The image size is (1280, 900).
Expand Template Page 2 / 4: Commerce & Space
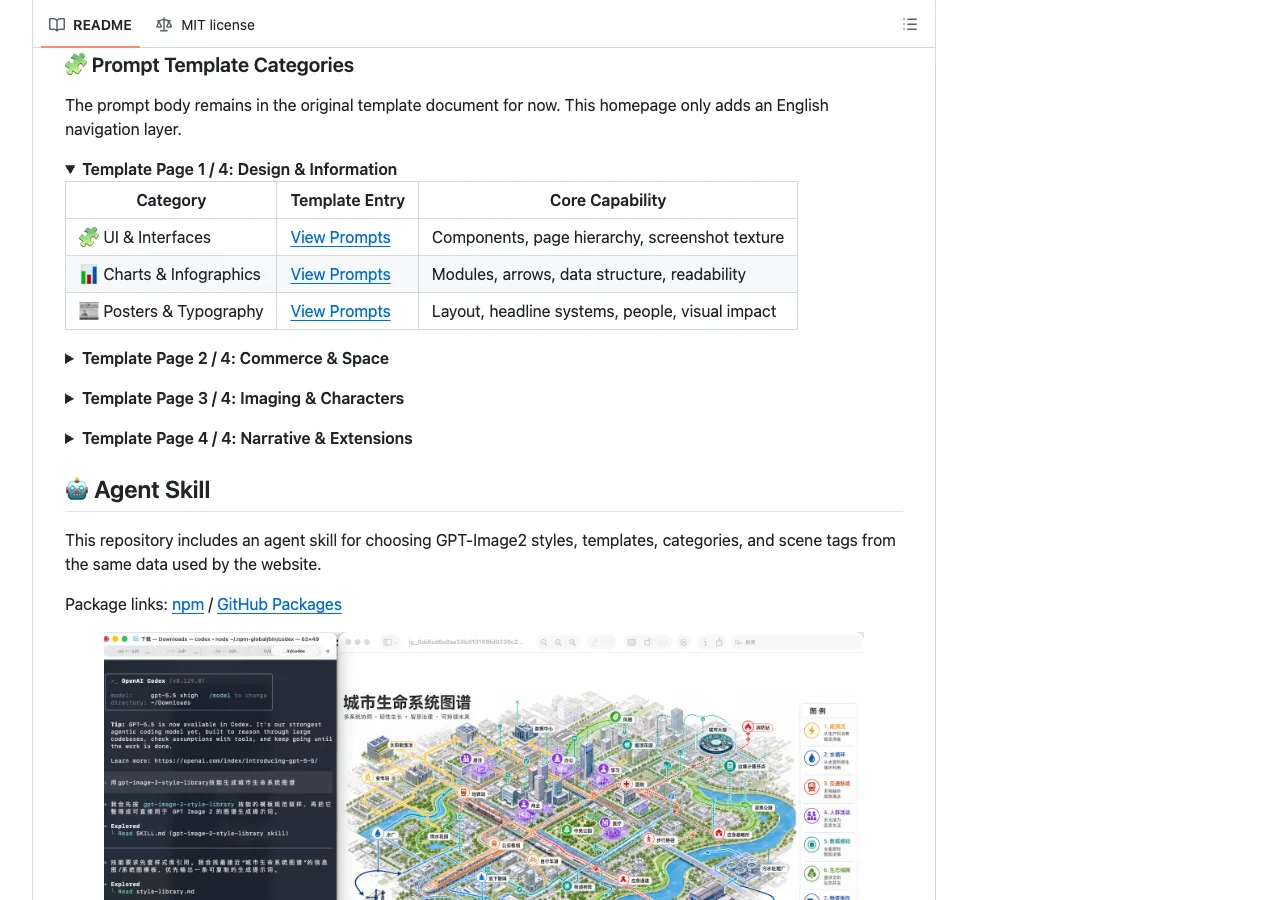(227, 358)
